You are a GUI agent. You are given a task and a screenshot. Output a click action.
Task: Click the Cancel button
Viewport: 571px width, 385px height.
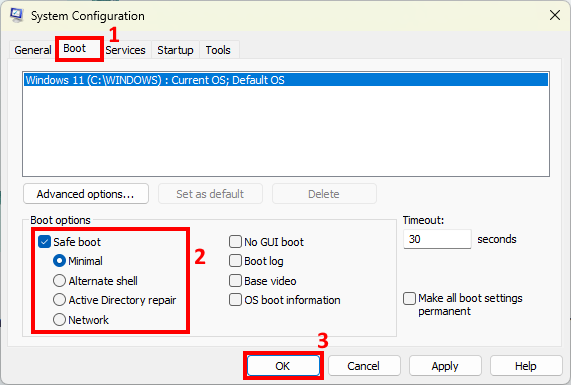(364, 366)
